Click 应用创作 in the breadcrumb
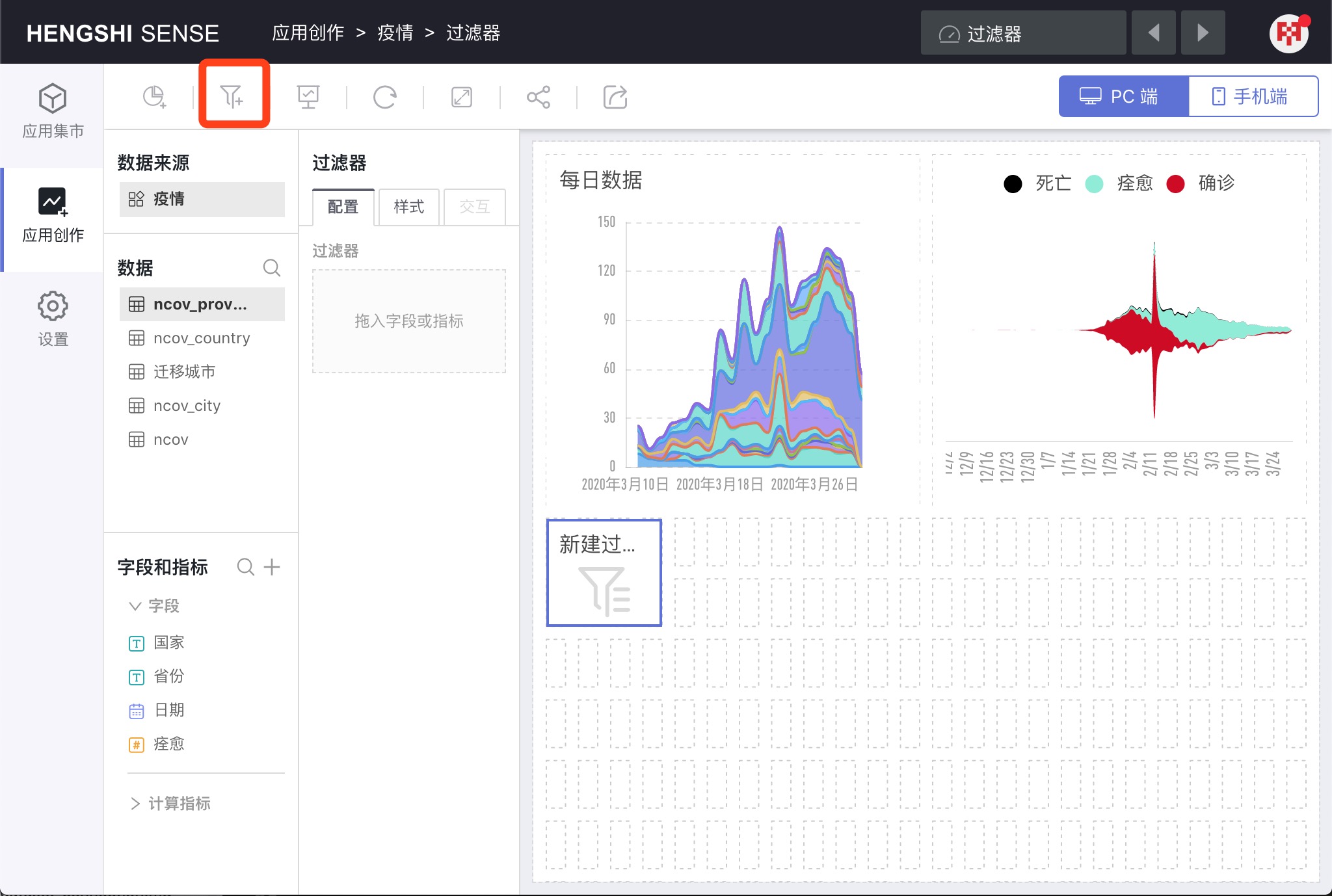The height and width of the screenshot is (896, 1332). (308, 33)
